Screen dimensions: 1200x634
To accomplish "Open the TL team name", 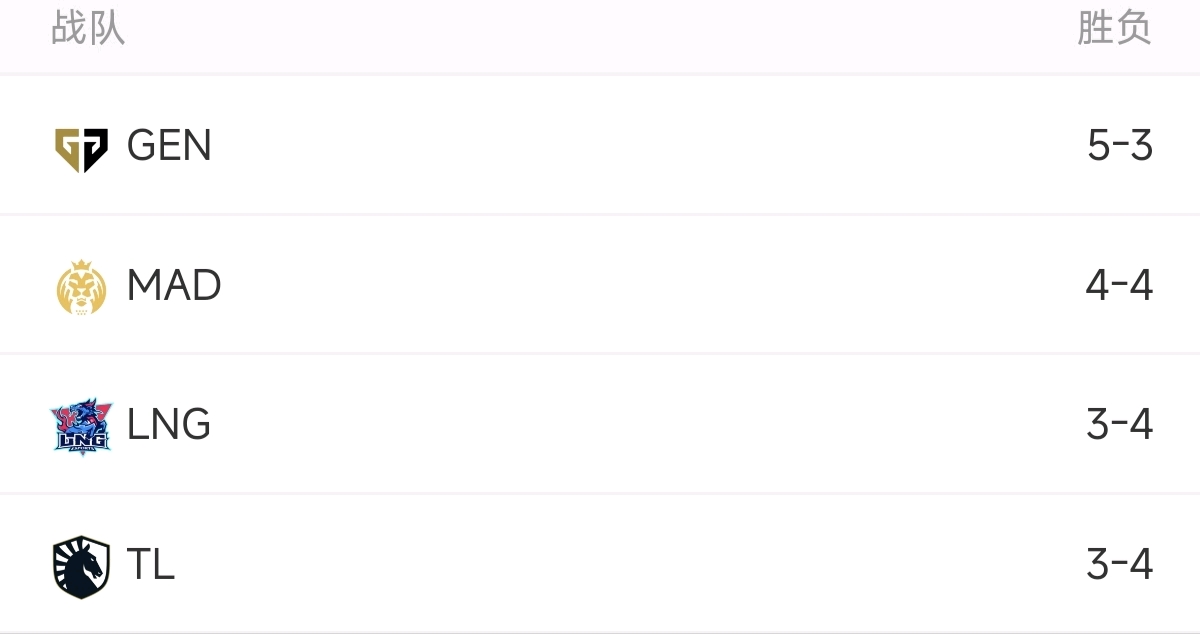I will (151, 566).
